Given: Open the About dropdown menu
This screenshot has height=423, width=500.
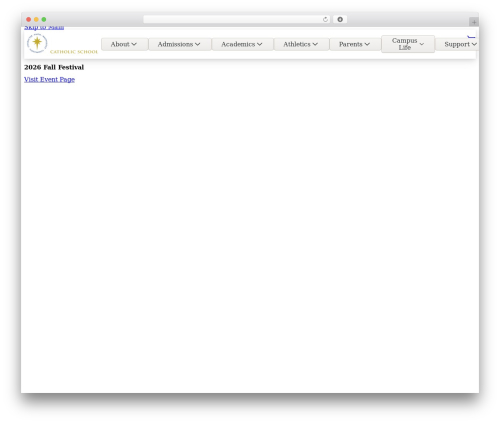Looking at the screenshot, I should point(124,44).
